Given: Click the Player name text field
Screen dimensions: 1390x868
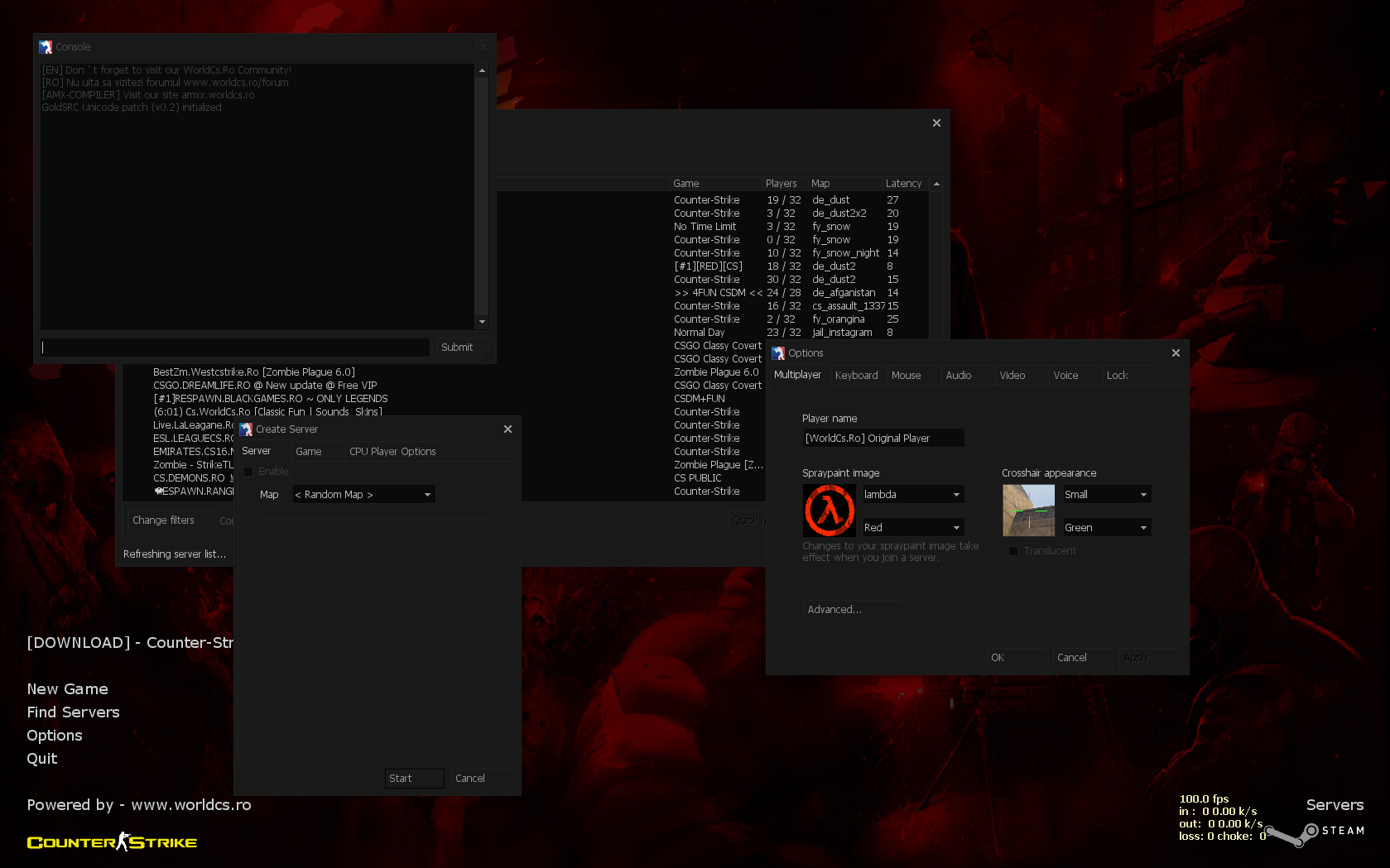Looking at the screenshot, I should [x=883, y=439].
